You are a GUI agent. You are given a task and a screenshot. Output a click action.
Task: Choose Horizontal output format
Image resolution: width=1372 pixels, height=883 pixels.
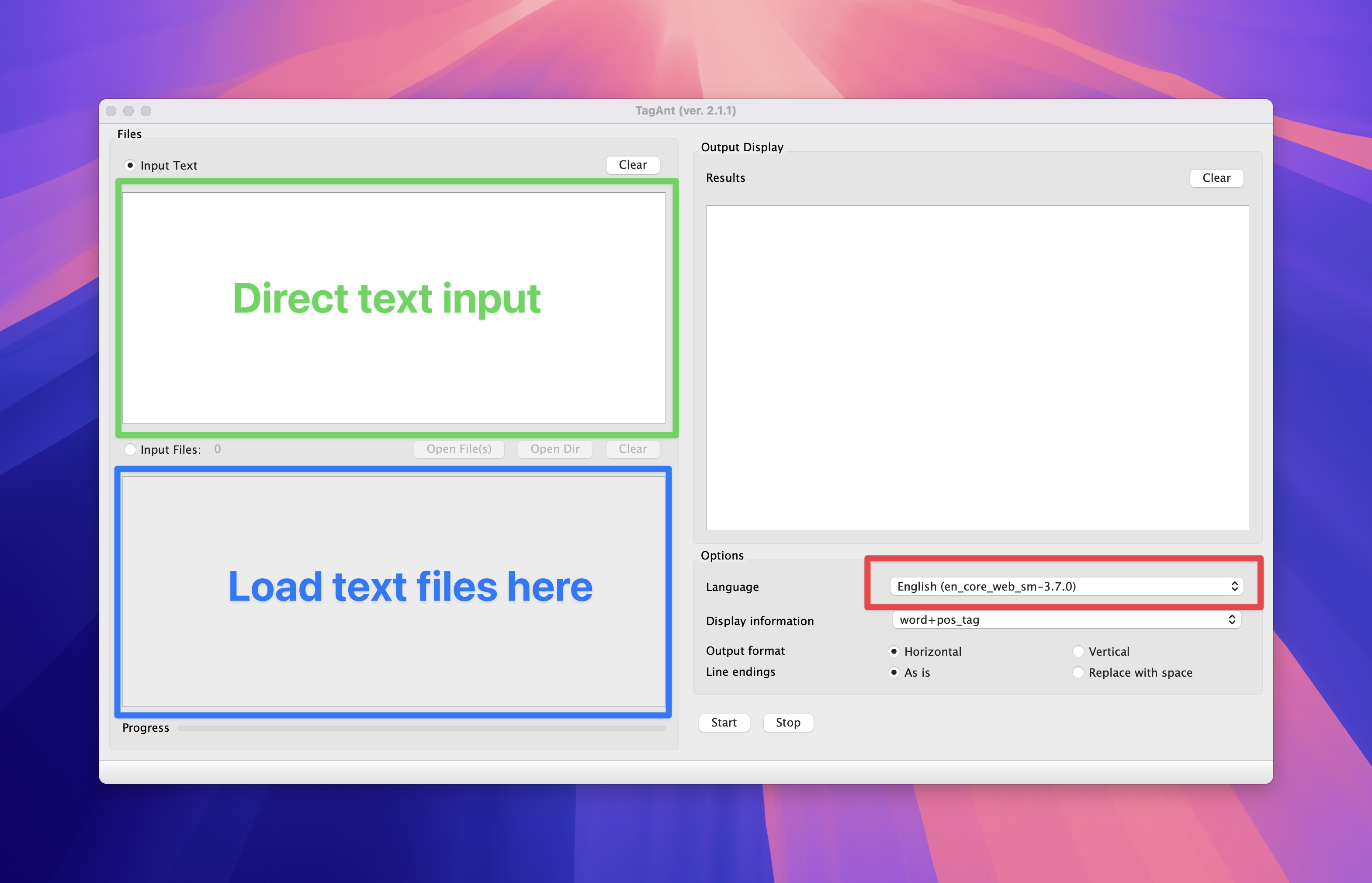click(x=894, y=651)
